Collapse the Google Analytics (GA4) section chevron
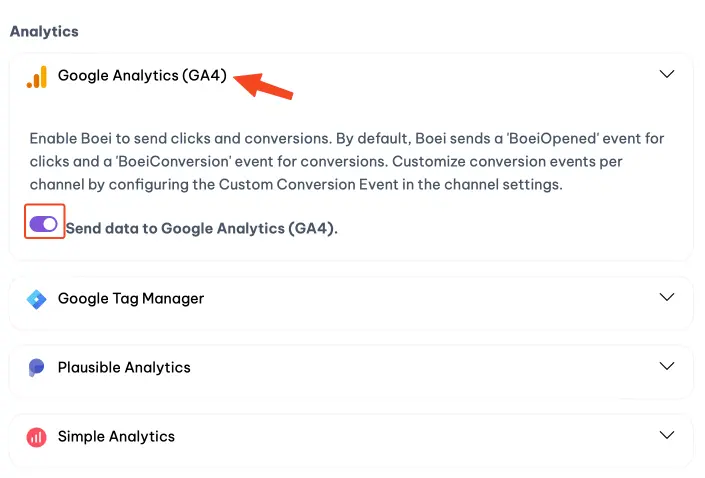This screenshot has height=478, width=705. [667, 75]
